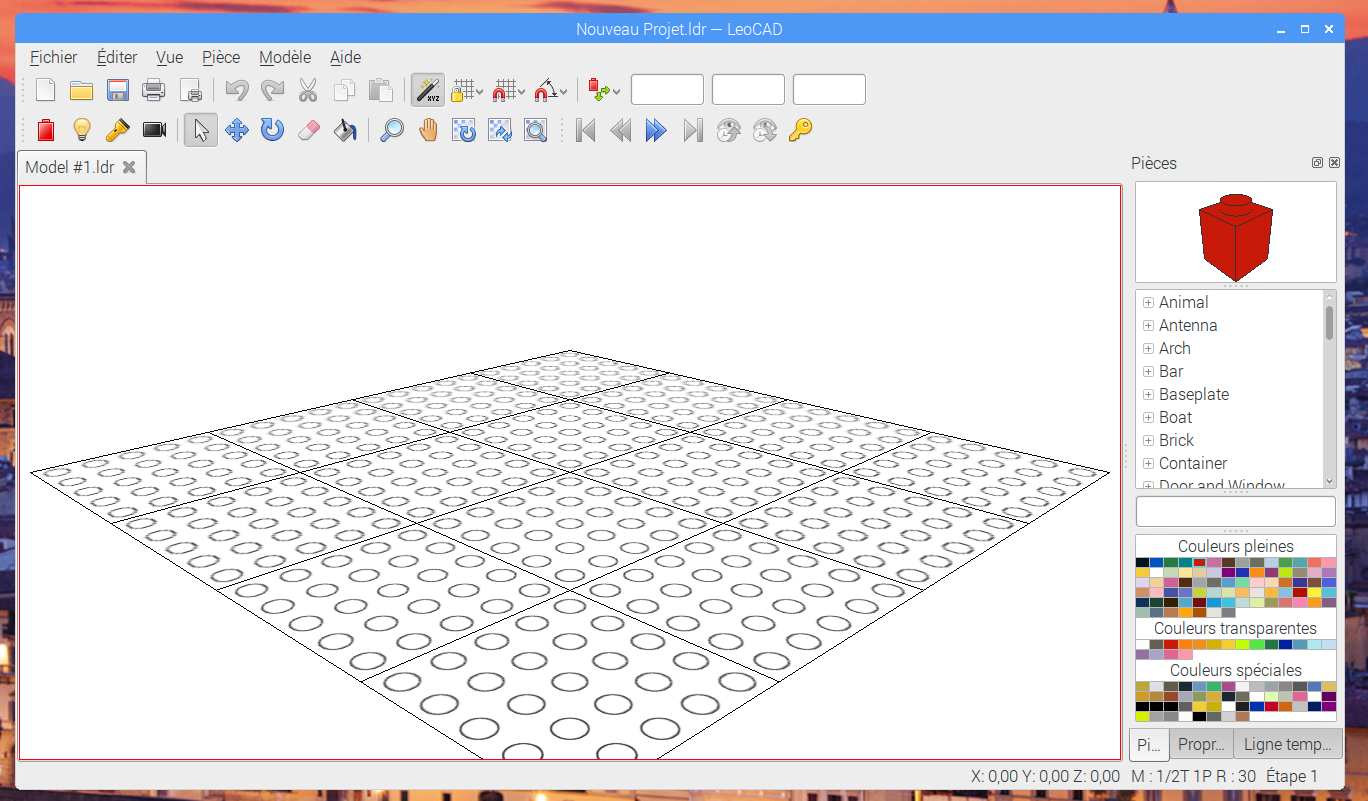Activate the Rotate tool
Viewport: 1368px width, 801px height.
pos(273,130)
